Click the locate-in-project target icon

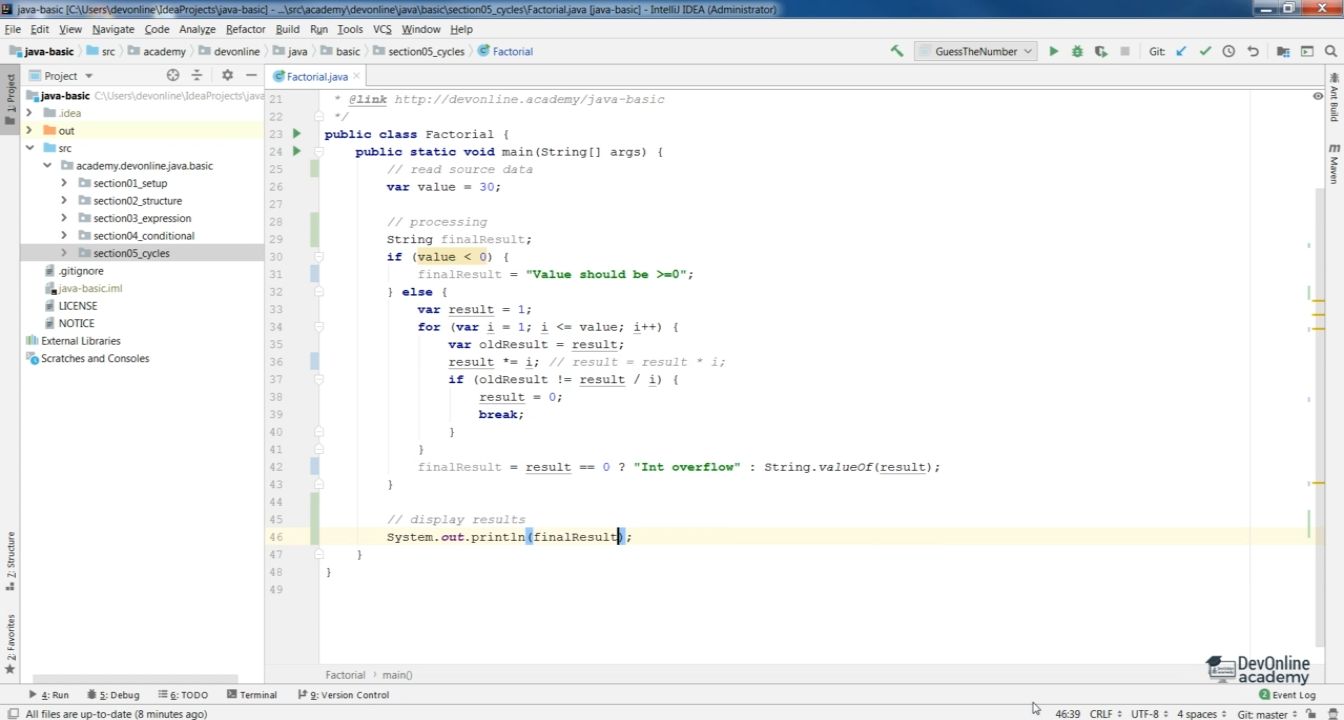pos(173,75)
